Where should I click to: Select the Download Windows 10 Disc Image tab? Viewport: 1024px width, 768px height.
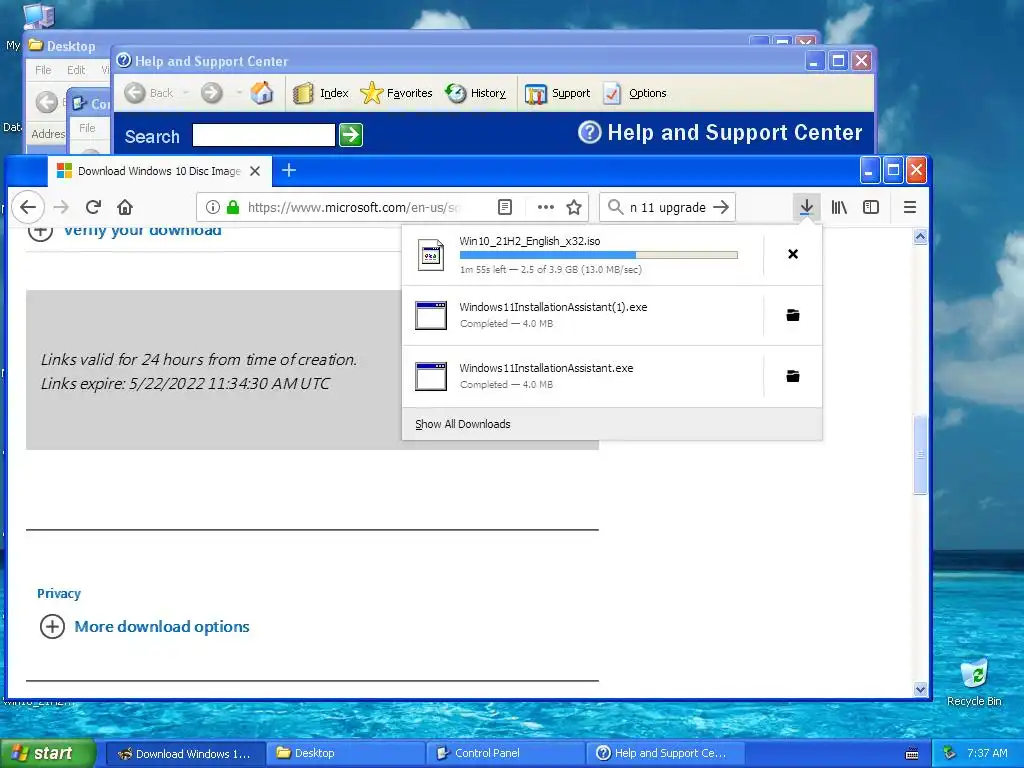pyautogui.click(x=159, y=171)
